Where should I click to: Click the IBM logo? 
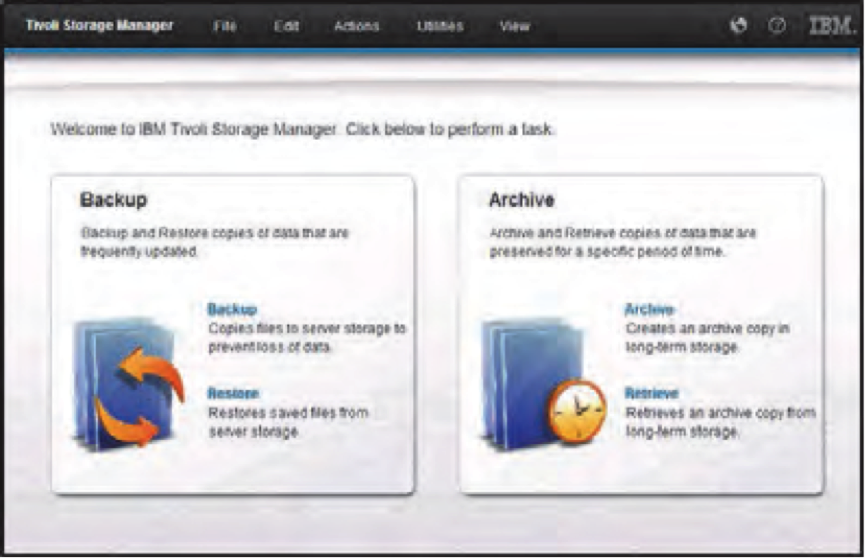[831, 25]
